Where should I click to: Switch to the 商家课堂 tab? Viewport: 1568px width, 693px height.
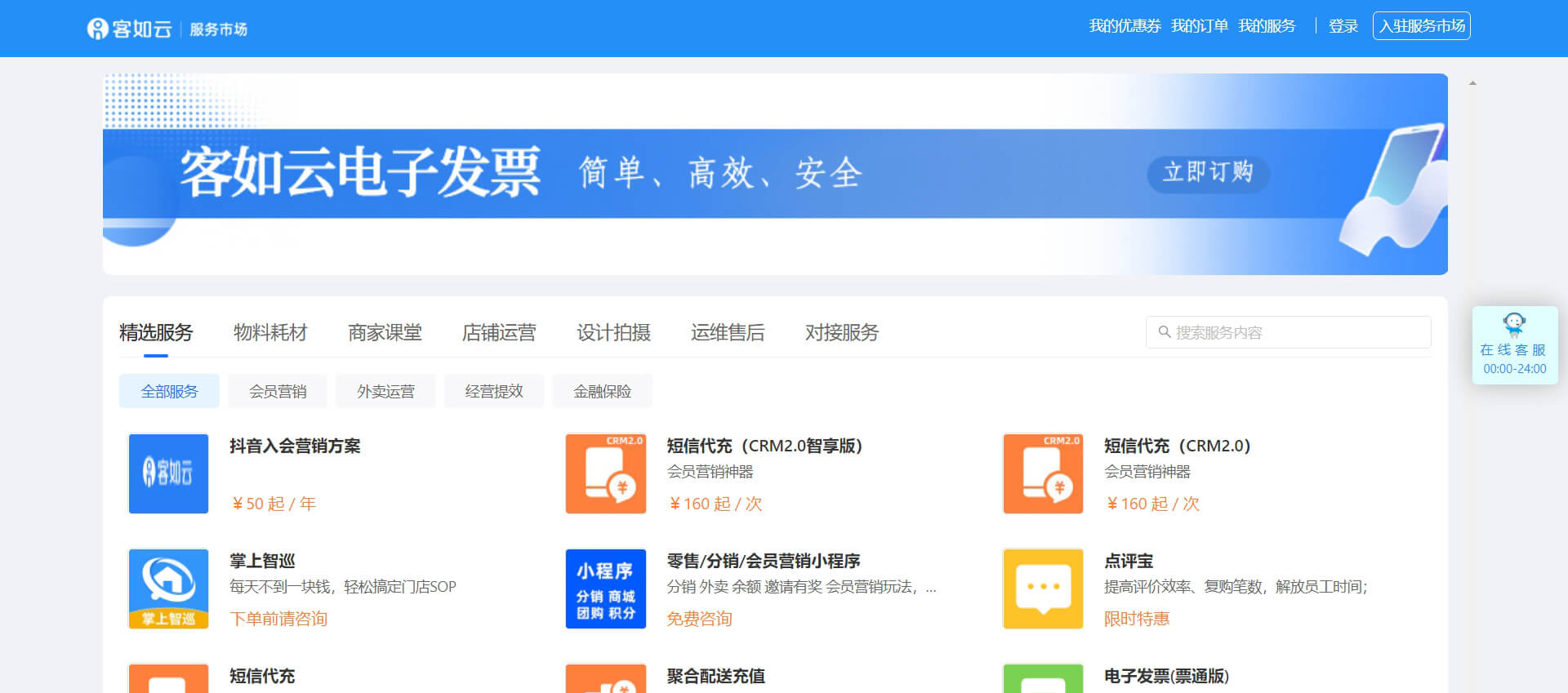click(385, 333)
